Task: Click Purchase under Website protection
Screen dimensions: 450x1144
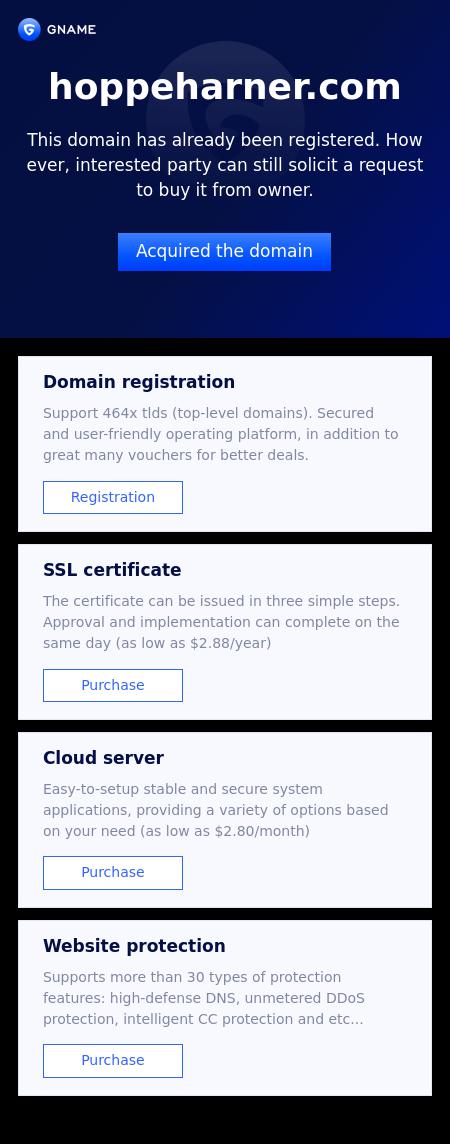Action: pyautogui.click(x=113, y=1061)
